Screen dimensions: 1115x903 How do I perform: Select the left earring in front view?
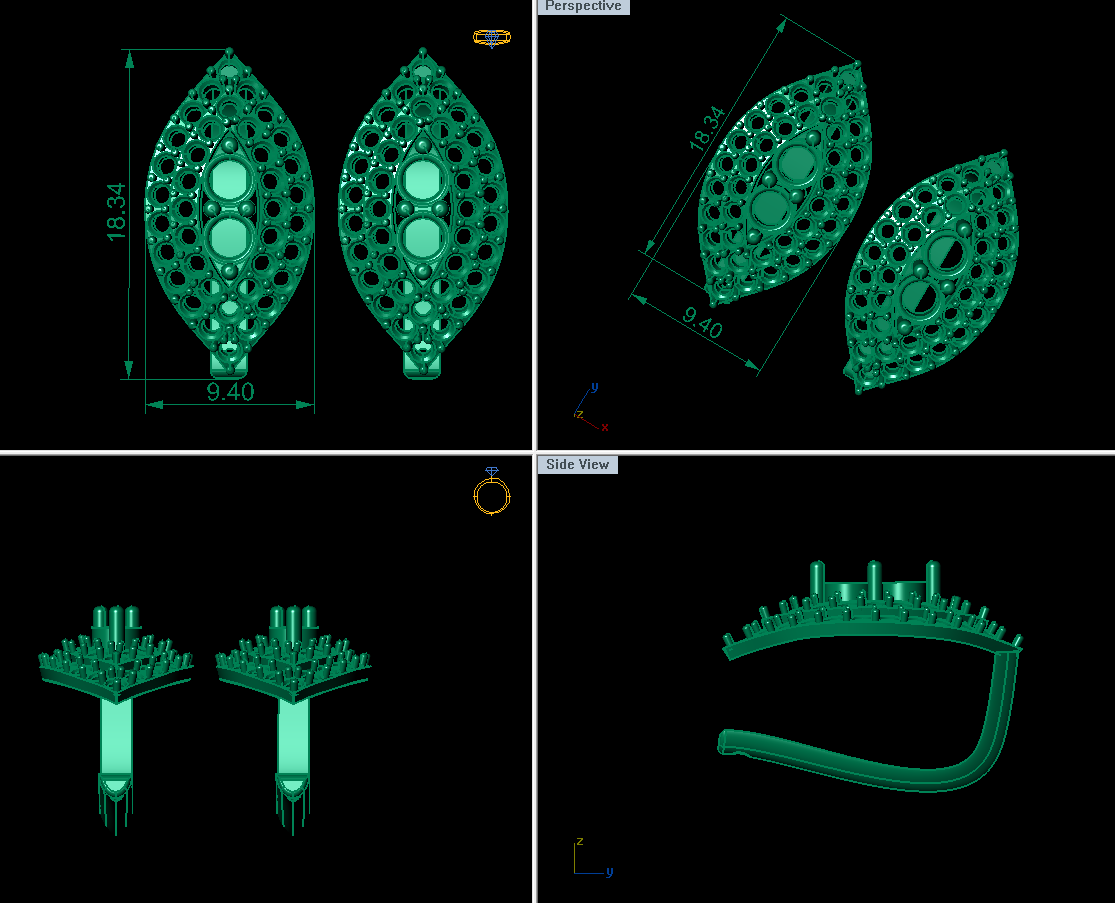point(116,718)
